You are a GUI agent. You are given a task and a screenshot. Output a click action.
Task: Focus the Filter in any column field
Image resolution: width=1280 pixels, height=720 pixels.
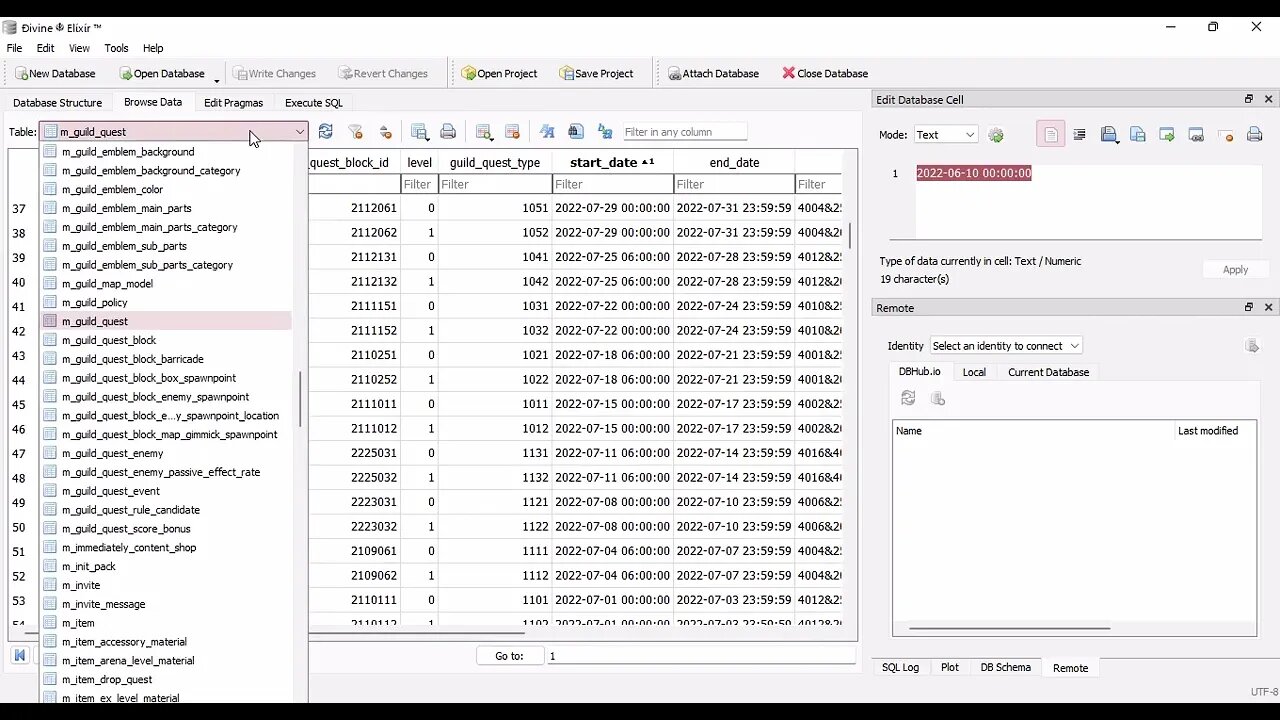point(684,132)
